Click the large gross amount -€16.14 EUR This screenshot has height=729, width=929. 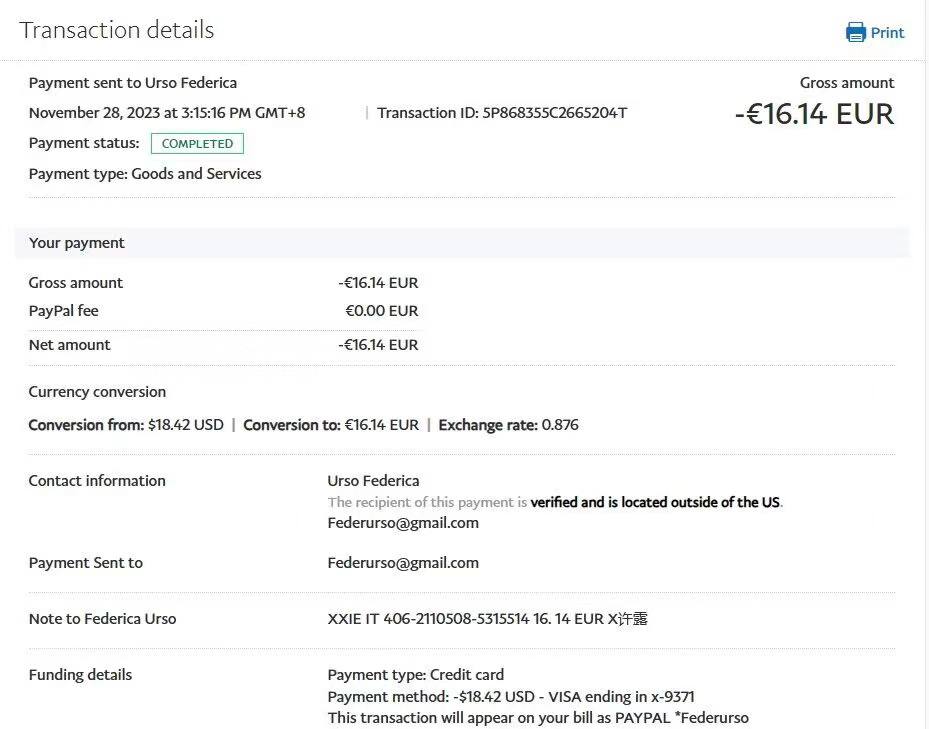coord(814,114)
